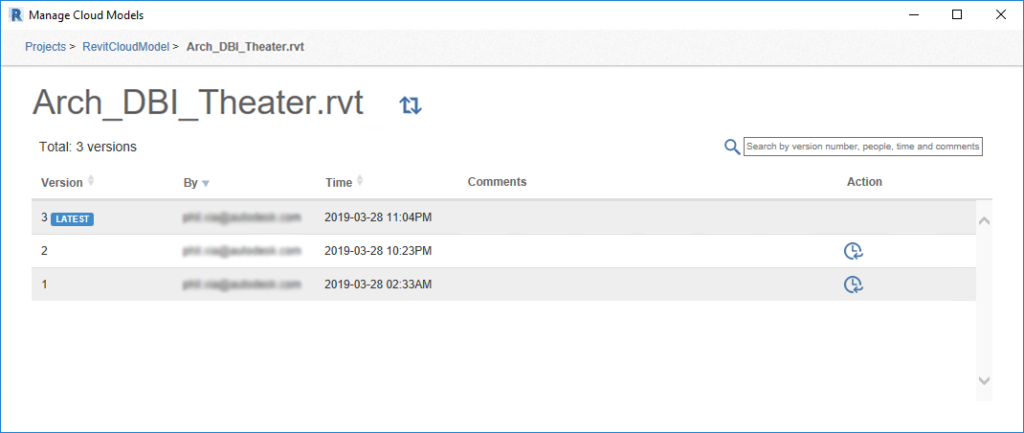The width and height of the screenshot is (1024, 433).
Task: Select the version 2 number cell
Action: [44, 251]
